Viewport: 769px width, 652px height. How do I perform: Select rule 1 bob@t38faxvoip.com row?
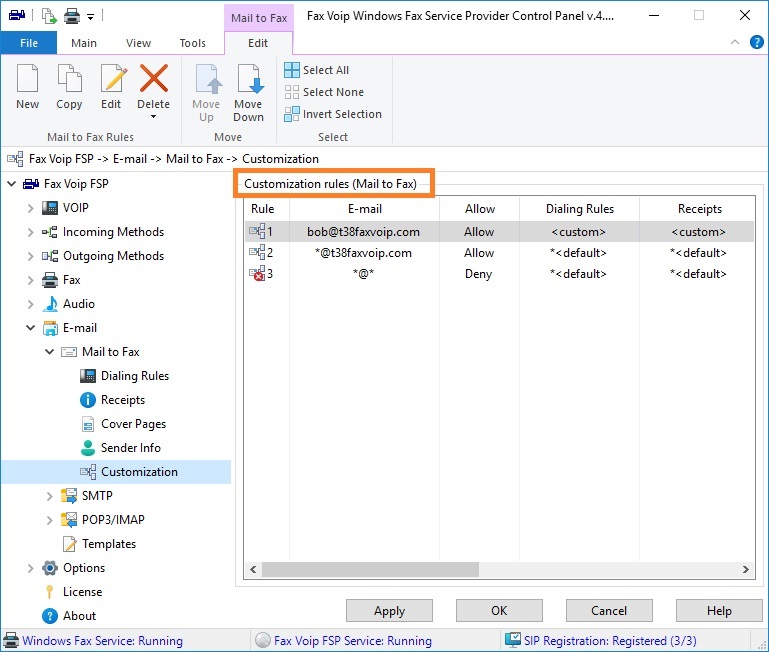[499, 232]
